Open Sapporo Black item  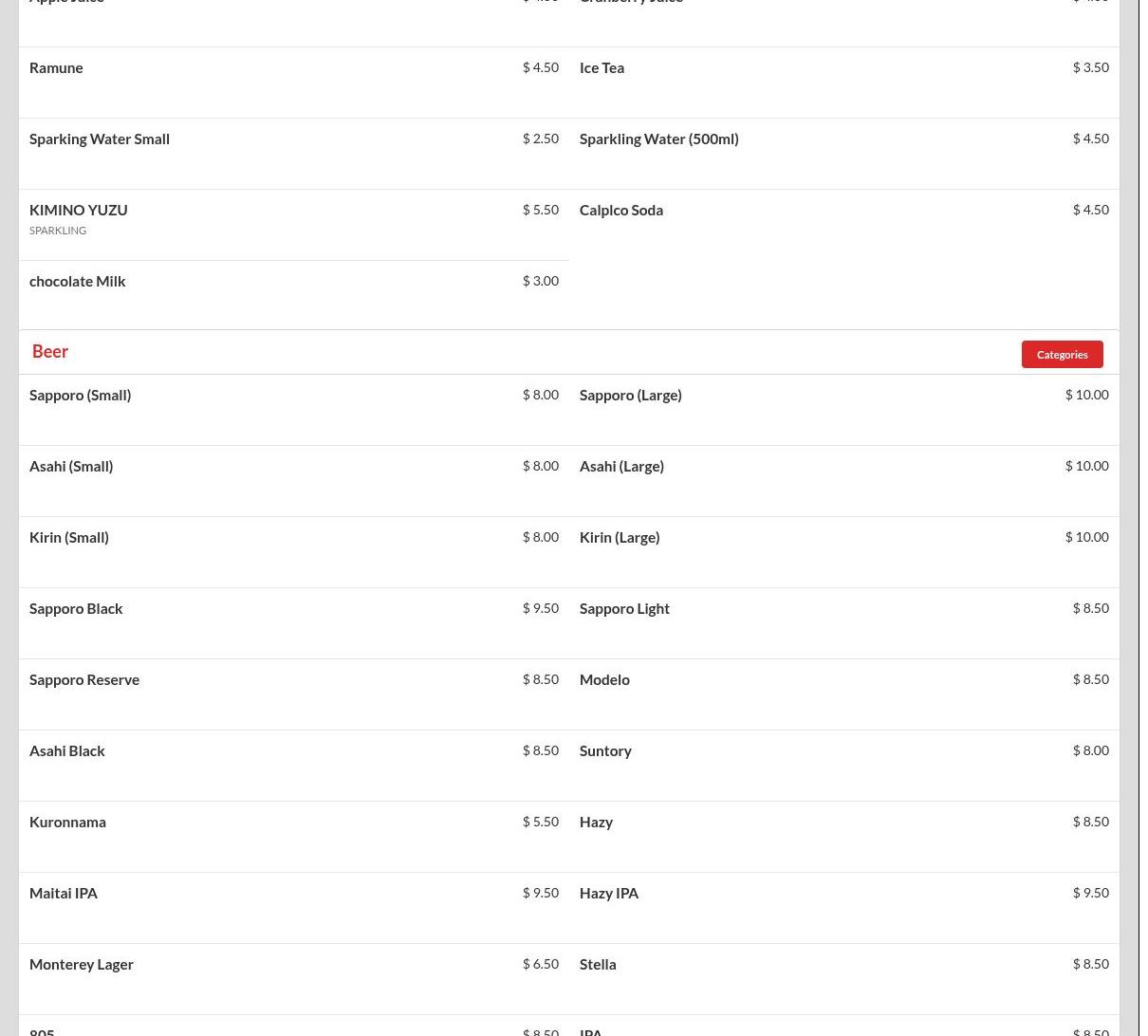click(76, 608)
